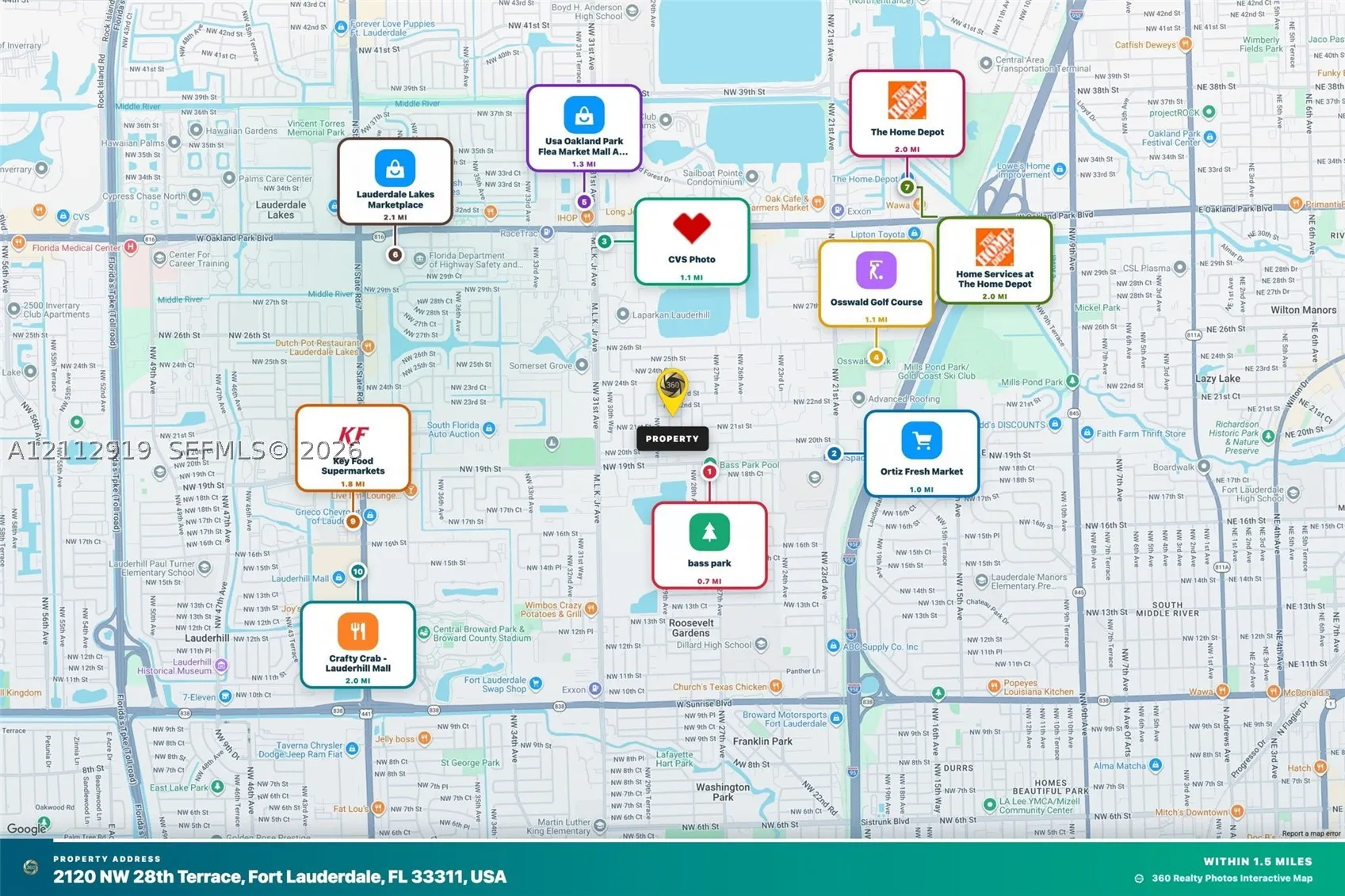Select the Dillard High School marker
The height and width of the screenshot is (896, 1345).
[762, 644]
